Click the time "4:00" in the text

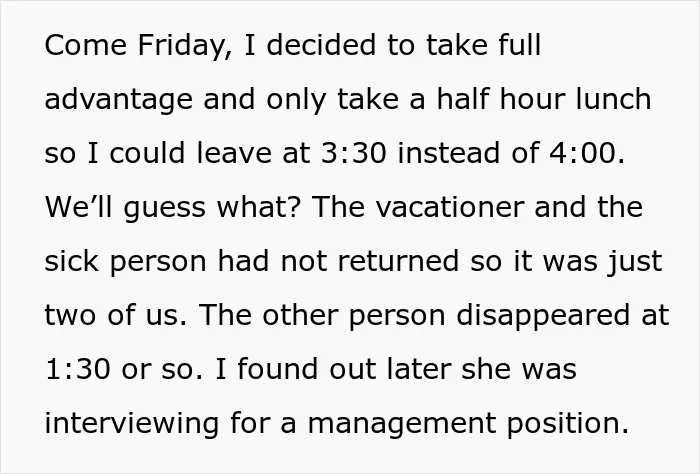click(x=583, y=153)
